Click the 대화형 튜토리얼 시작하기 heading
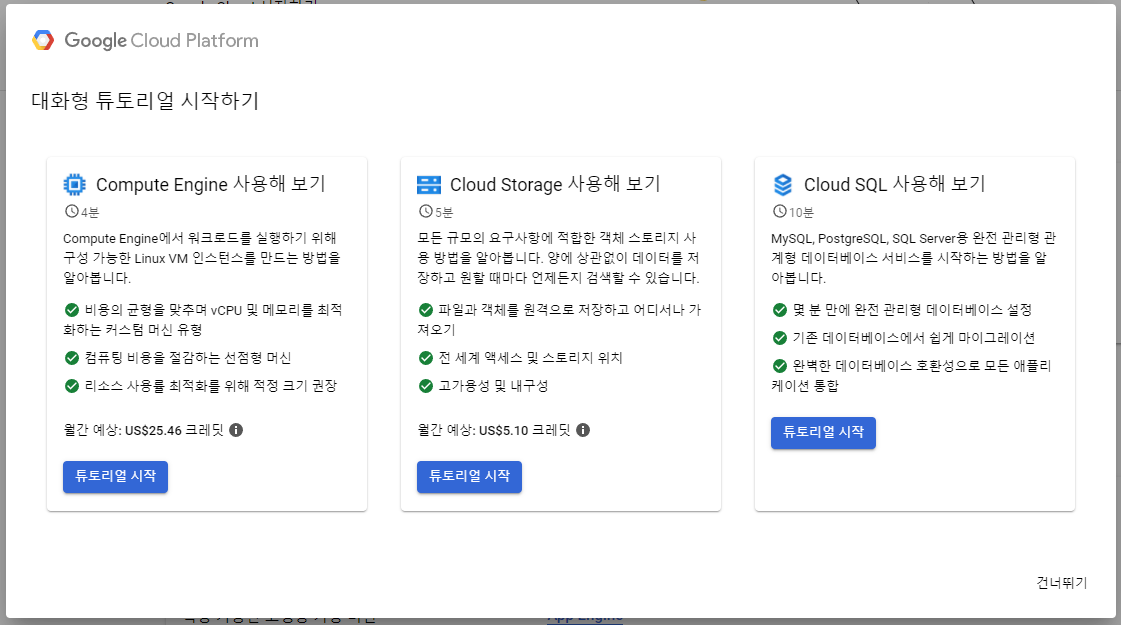1121x625 pixels. (145, 100)
